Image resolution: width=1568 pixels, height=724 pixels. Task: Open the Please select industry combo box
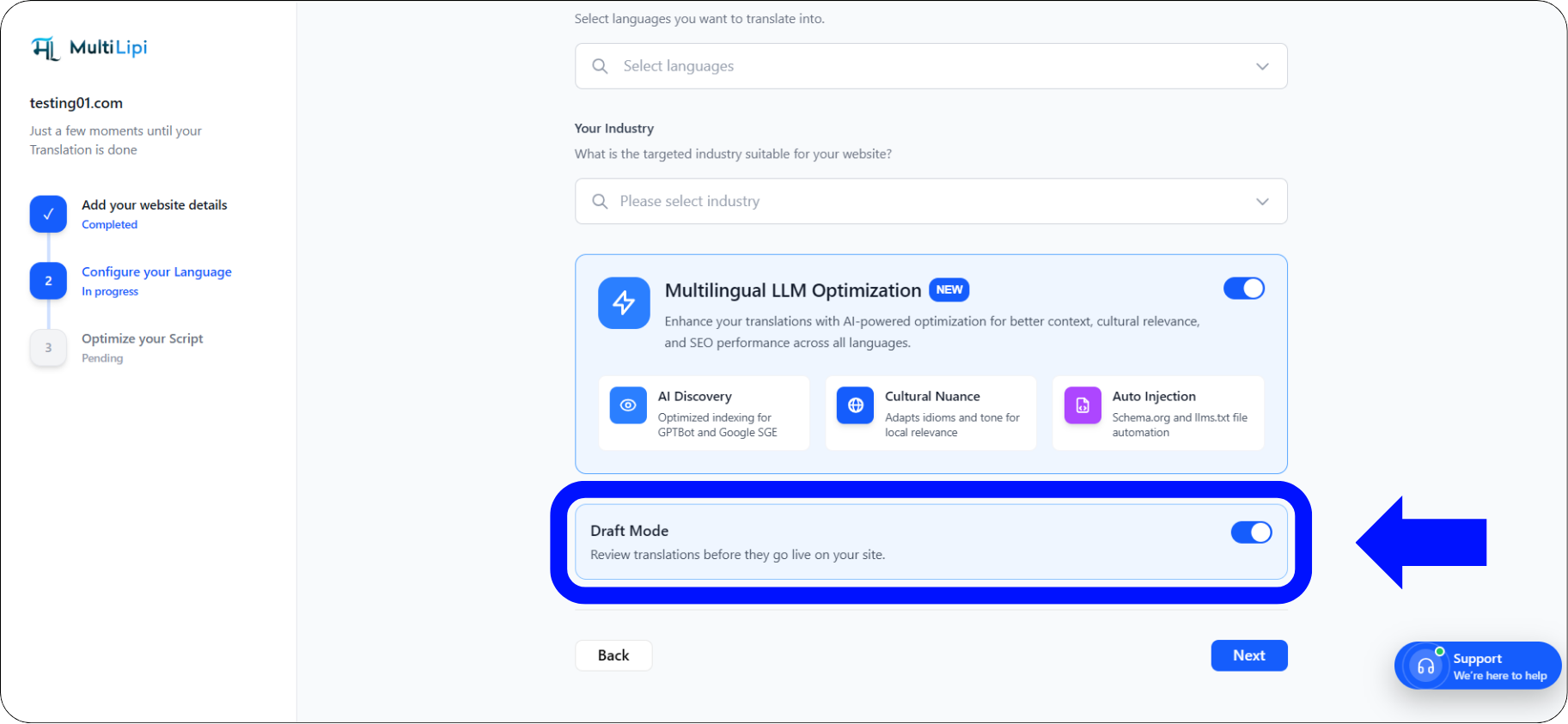click(x=931, y=202)
